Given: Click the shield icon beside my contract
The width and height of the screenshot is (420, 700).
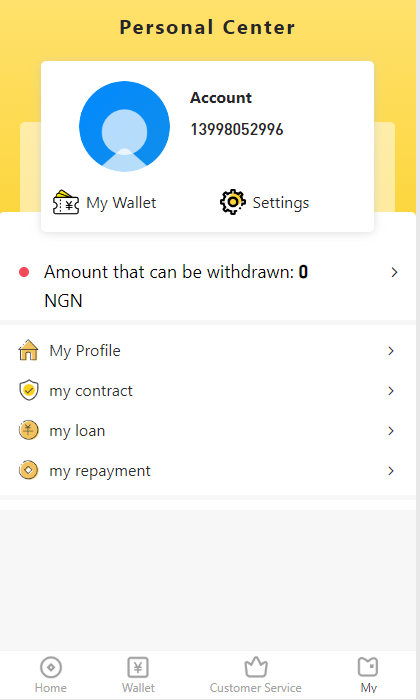Looking at the screenshot, I should click(29, 390).
